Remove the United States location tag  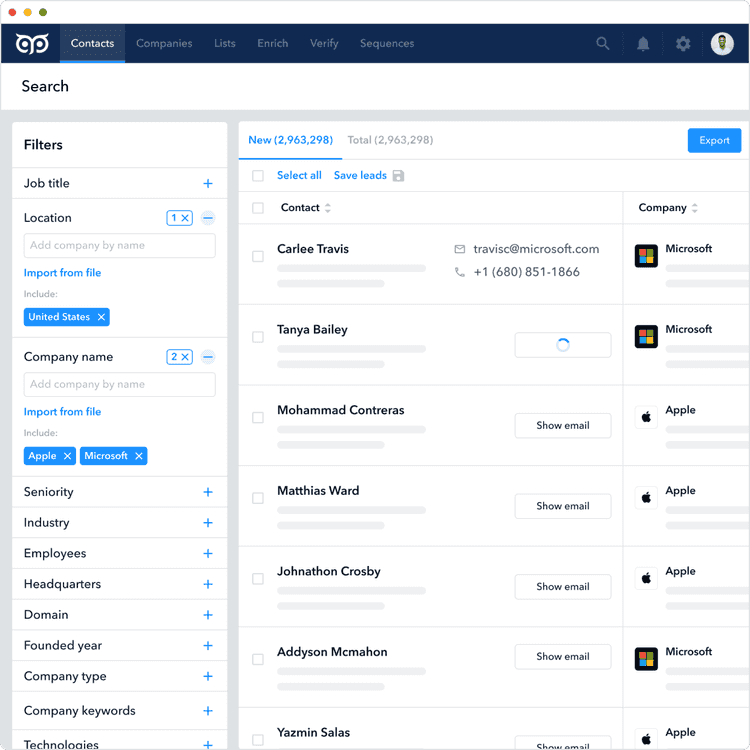coord(101,317)
